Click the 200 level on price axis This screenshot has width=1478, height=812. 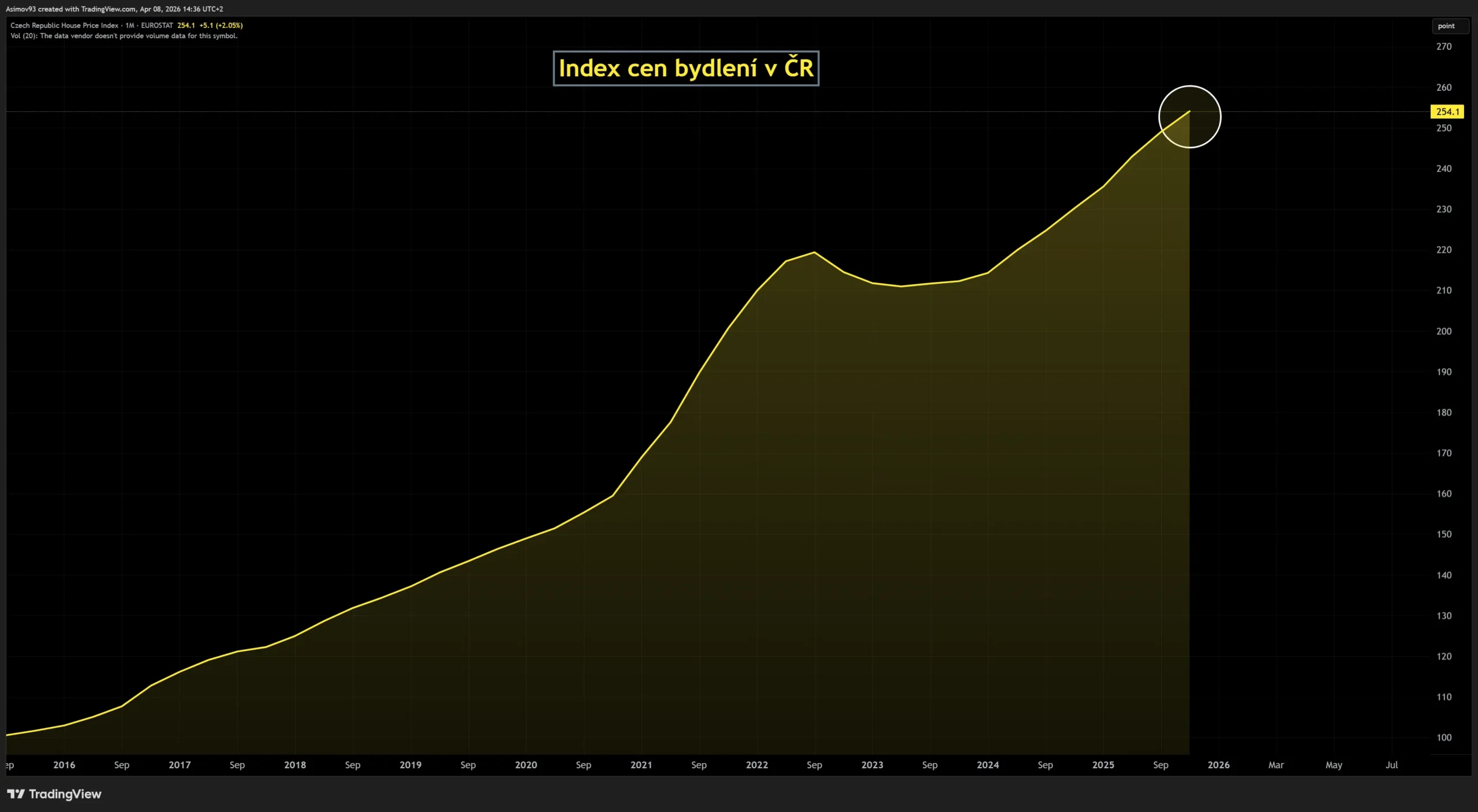click(1443, 331)
